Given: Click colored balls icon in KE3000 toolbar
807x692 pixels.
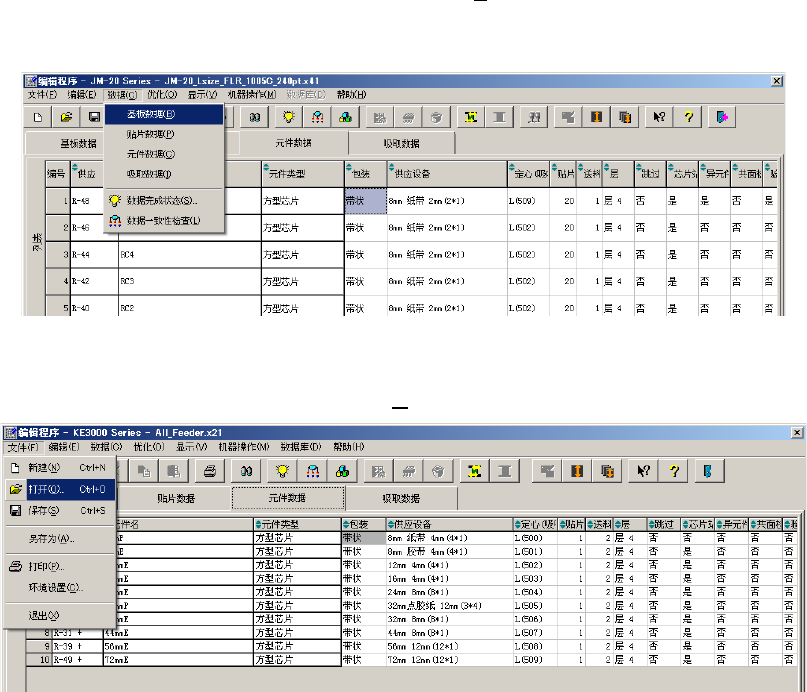Looking at the screenshot, I should pos(342,471).
